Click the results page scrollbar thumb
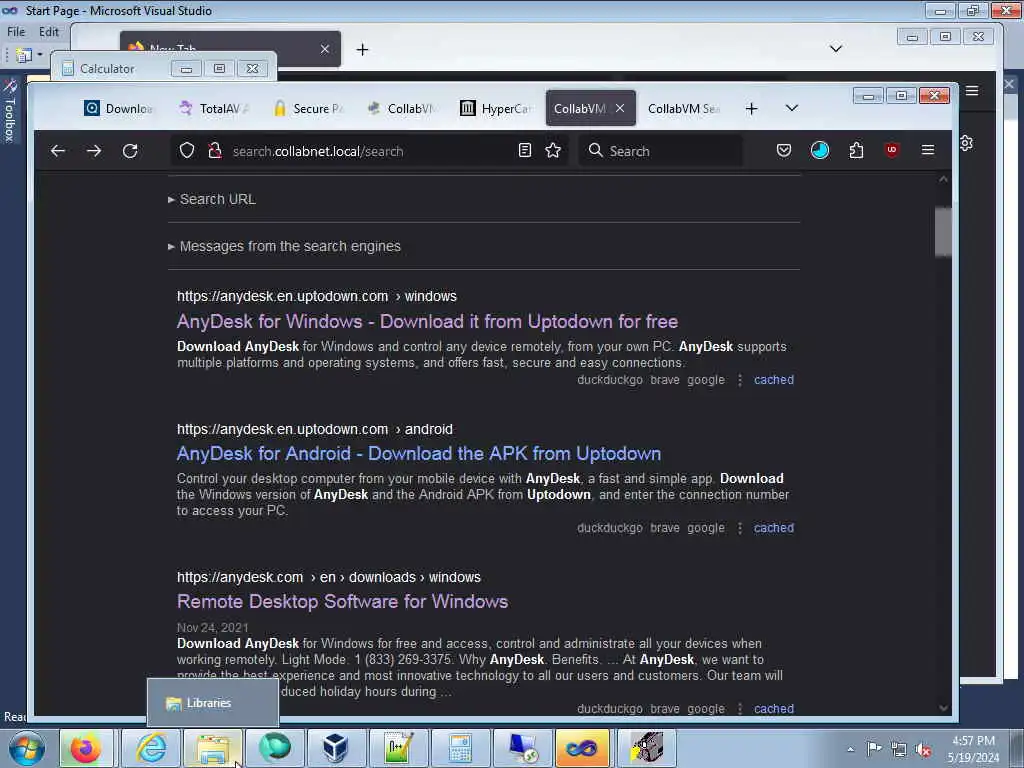The height and width of the screenshot is (768, 1024). pyautogui.click(x=943, y=231)
